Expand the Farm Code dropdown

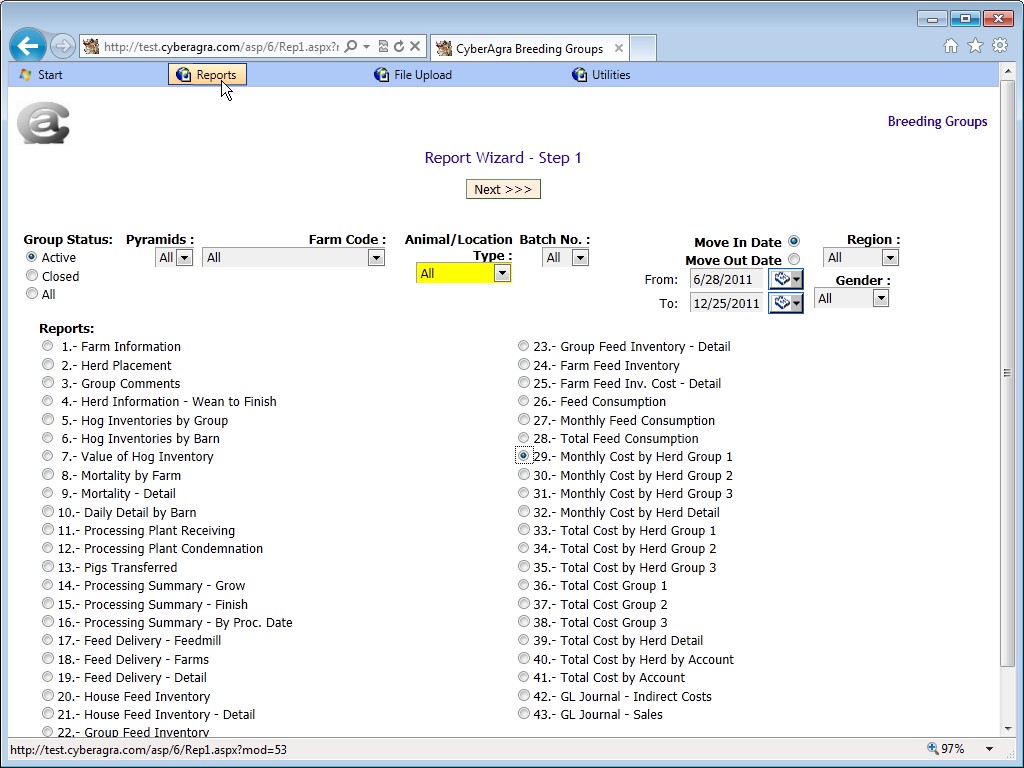click(x=376, y=258)
